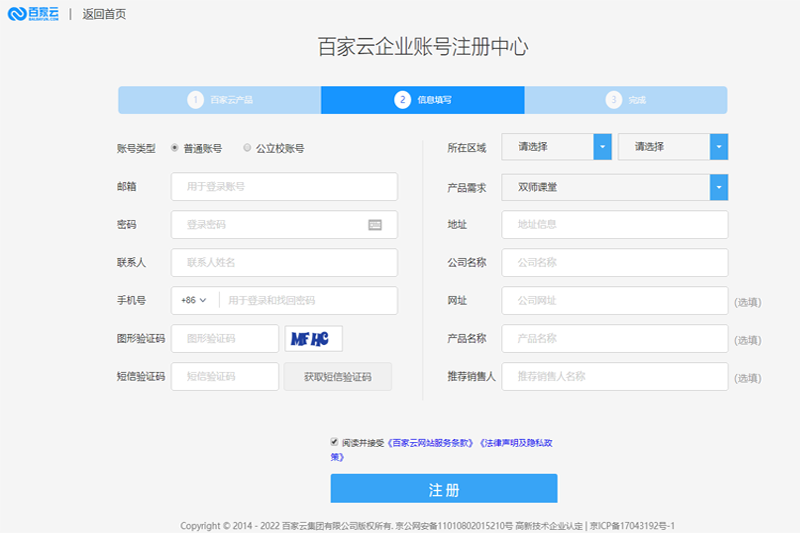800x533 pixels.
Task: Click the 产品需求 label
Action: coord(466,188)
